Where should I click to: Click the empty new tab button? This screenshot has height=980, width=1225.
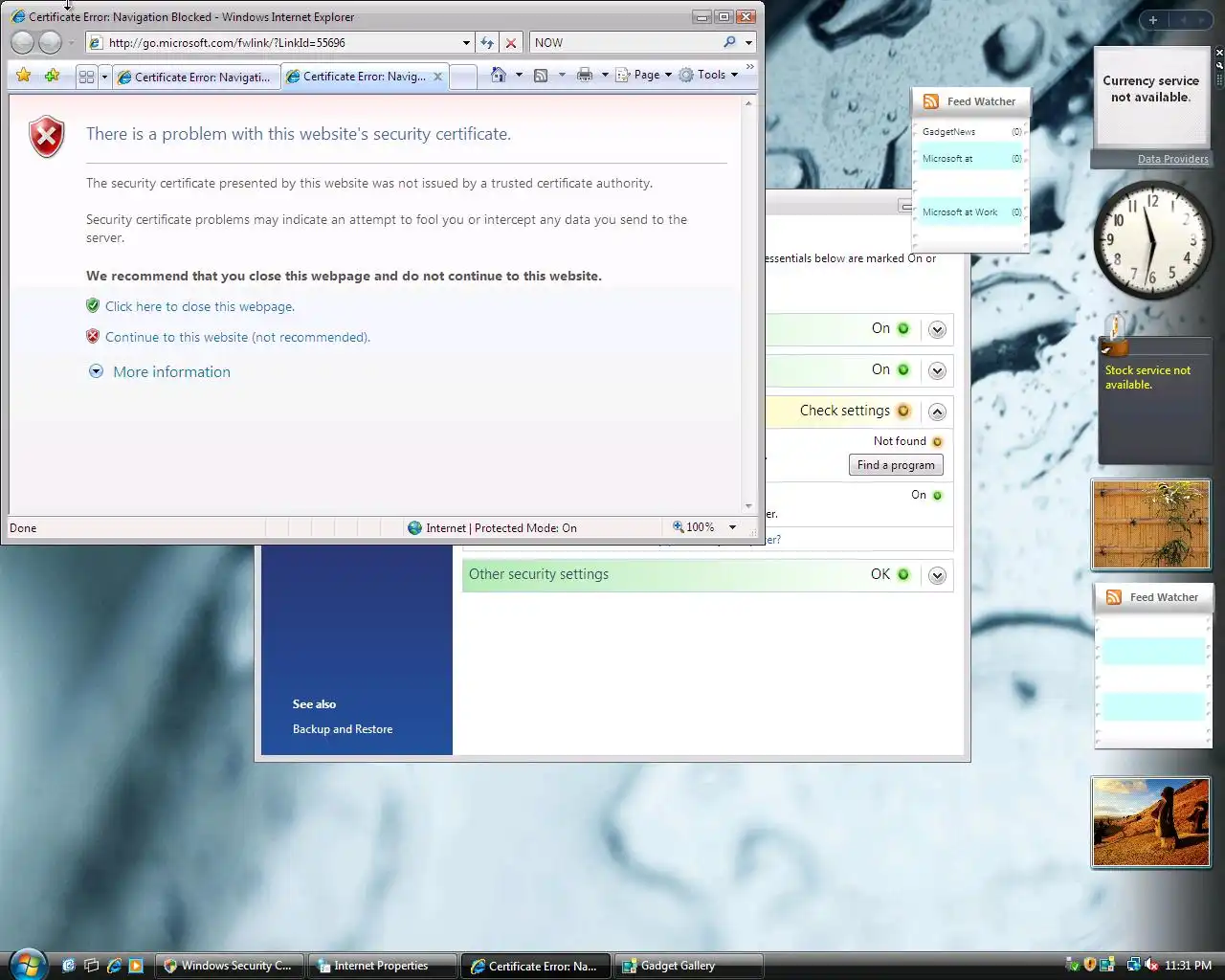pyautogui.click(x=463, y=78)
